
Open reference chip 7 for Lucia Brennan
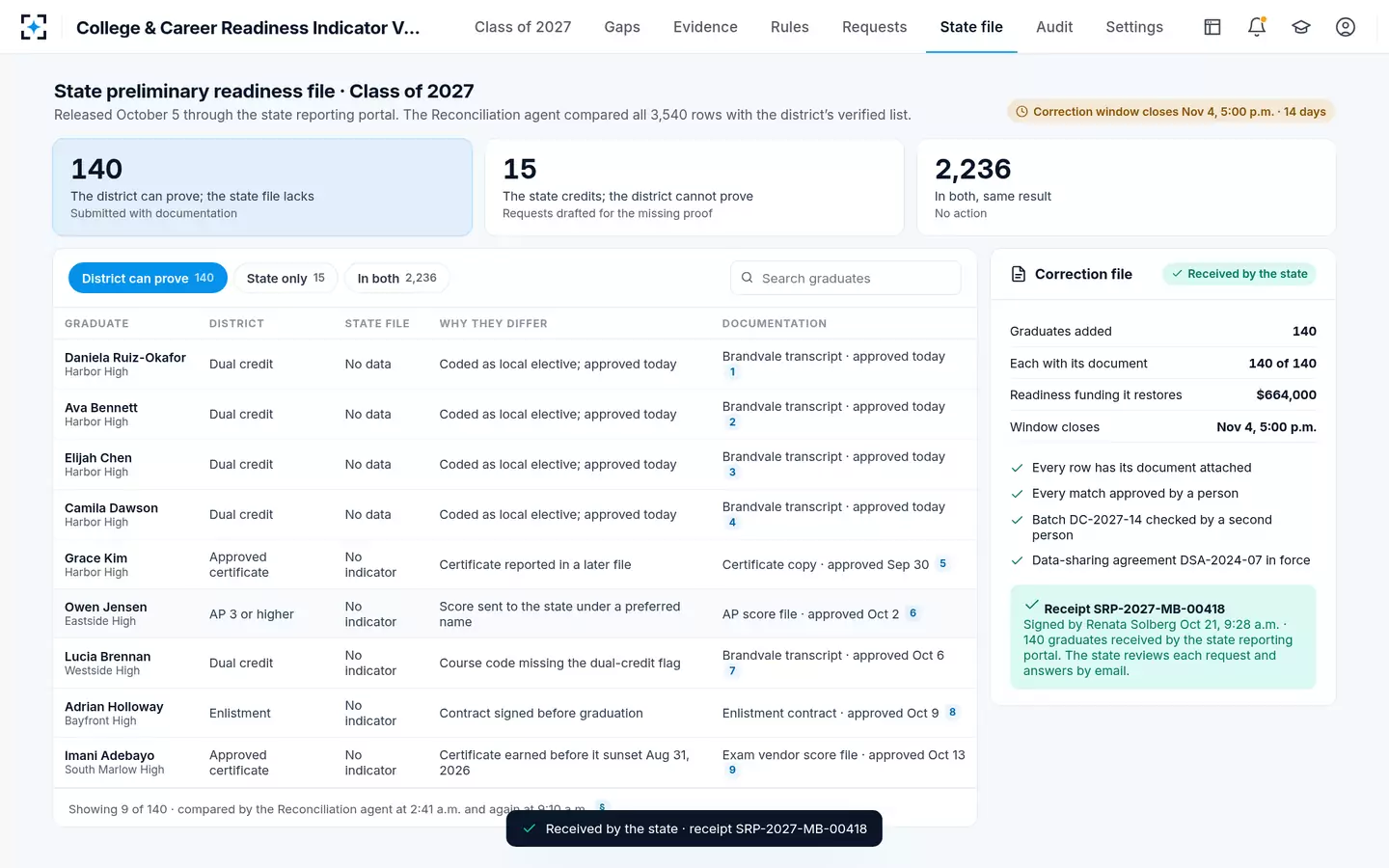[732, 671]
